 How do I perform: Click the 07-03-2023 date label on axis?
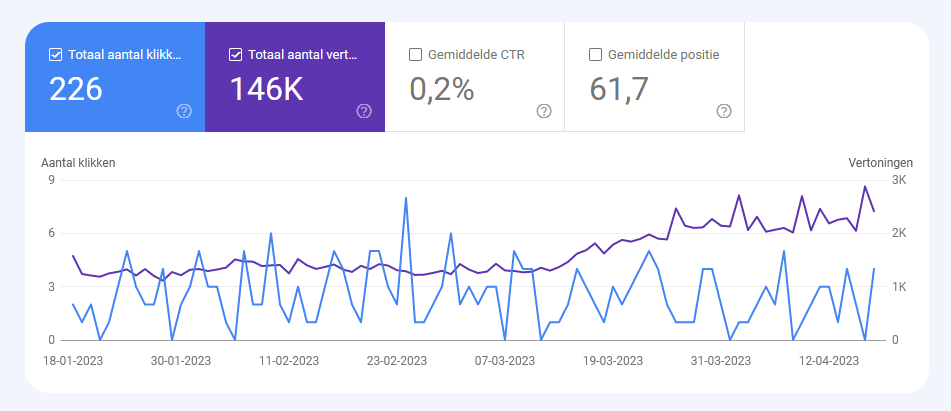pos(505,361)
